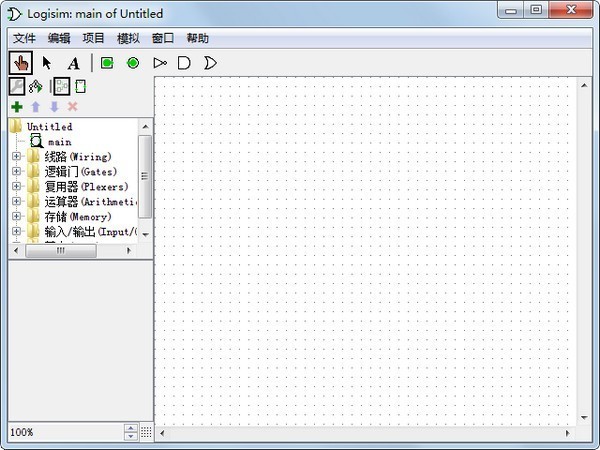Switch to simulation hierarchy view
Screen dimensions: 600x450
(x=36, y=86)
